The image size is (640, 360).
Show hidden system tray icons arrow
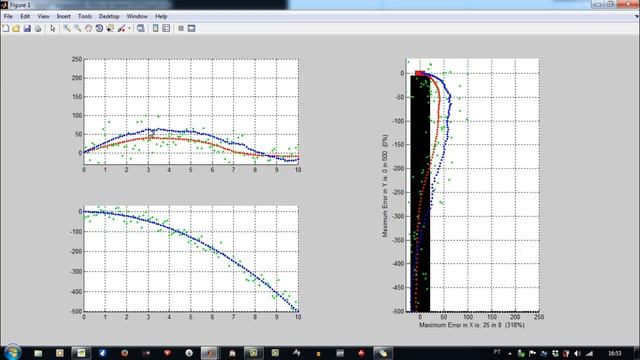click(510, 353)
